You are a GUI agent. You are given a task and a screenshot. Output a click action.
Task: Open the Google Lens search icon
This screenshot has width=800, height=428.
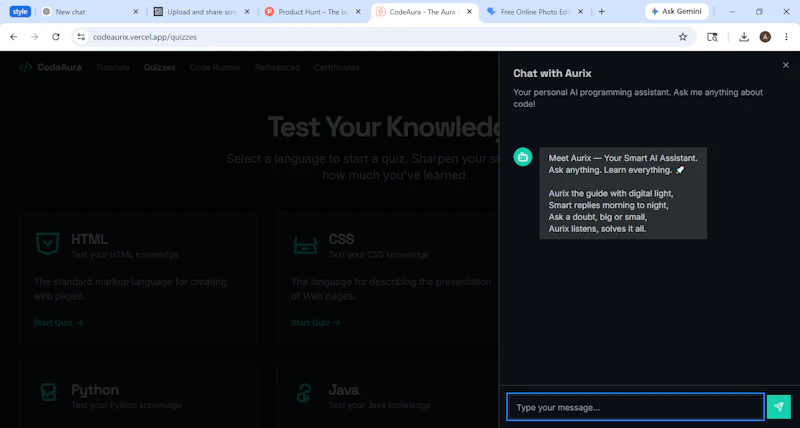click(712, 37)
